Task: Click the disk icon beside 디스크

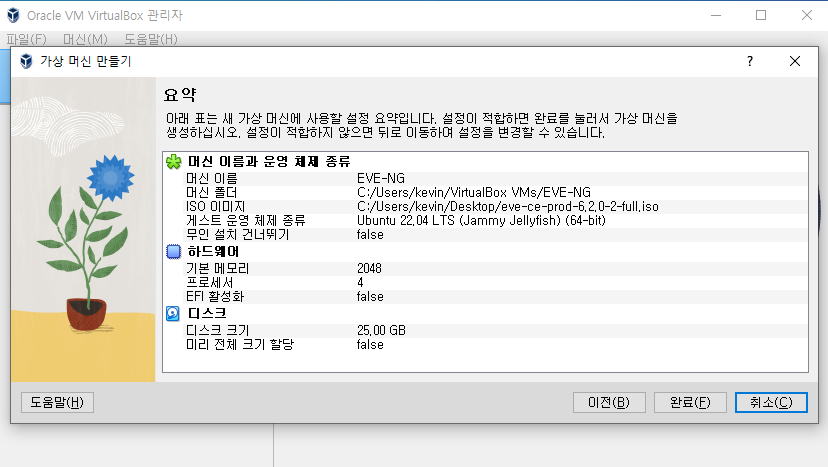Action: pyautogui.click(x=173, y=313)
